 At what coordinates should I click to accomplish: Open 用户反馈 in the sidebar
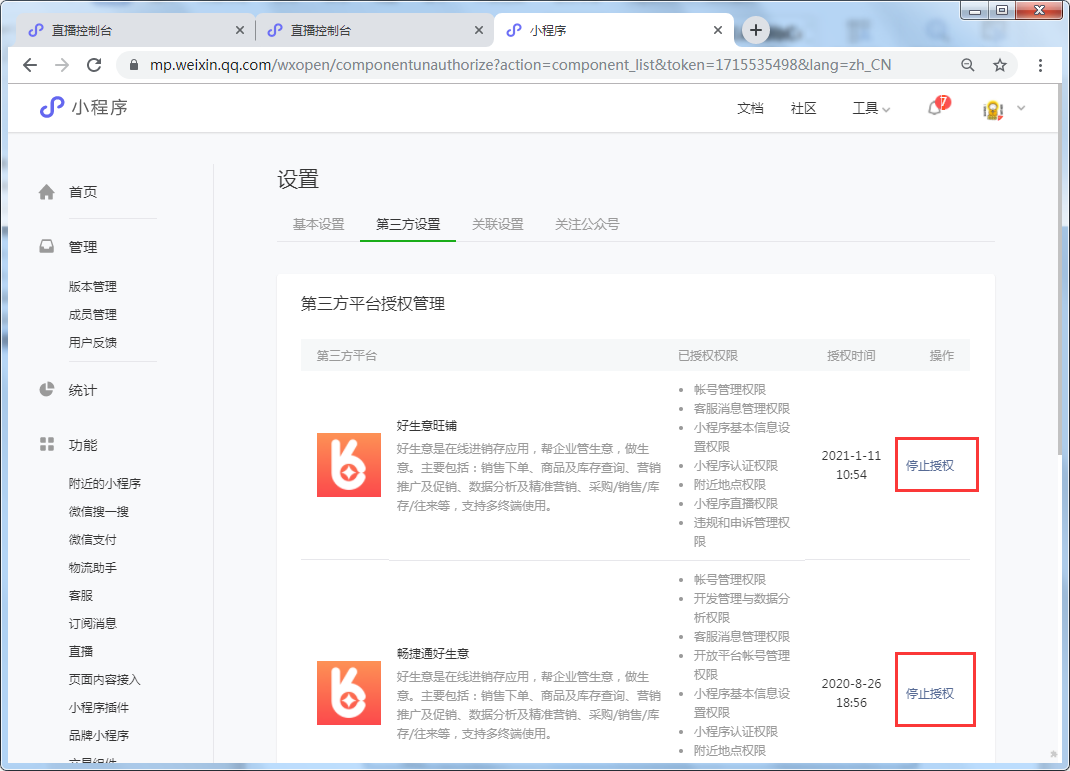click(x=93, y=343)
